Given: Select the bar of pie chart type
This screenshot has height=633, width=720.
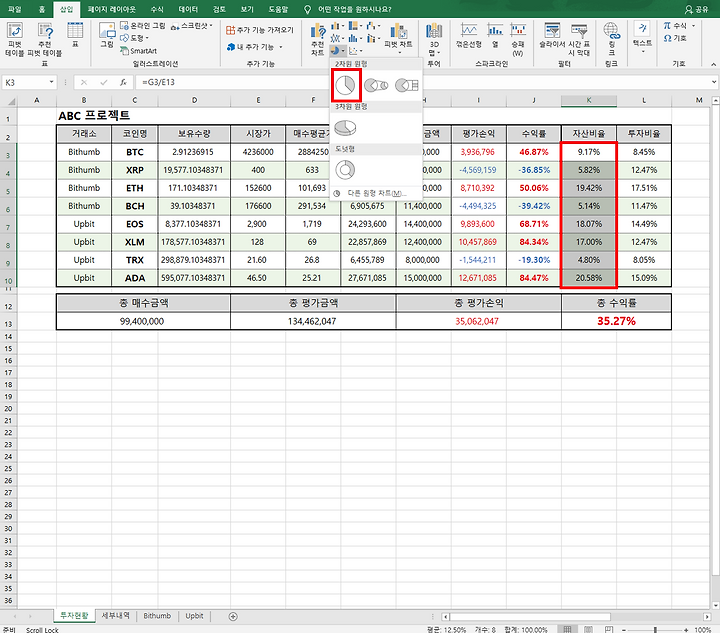Looking at the screenshot, I should (x=407, y=85).
